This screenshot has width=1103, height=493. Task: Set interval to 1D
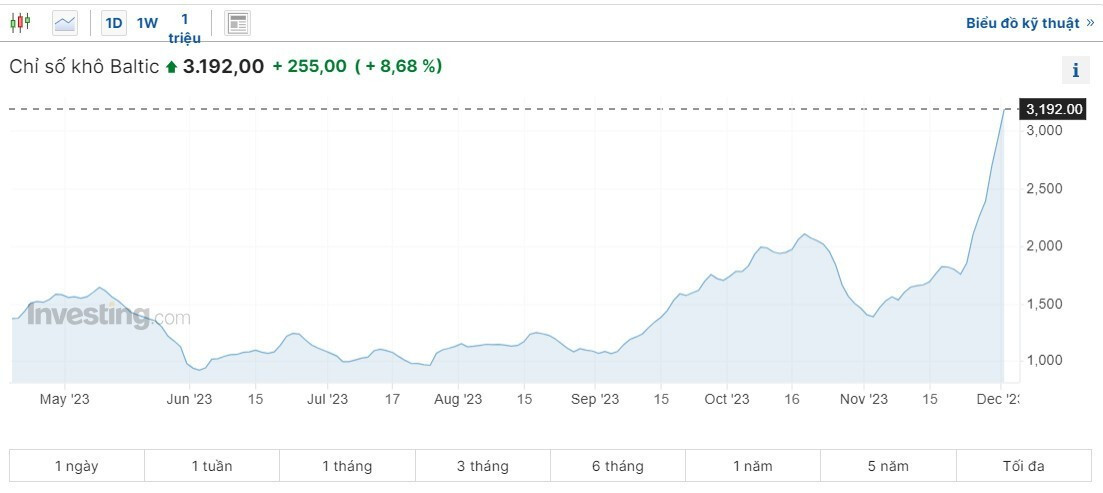point(114,22)
